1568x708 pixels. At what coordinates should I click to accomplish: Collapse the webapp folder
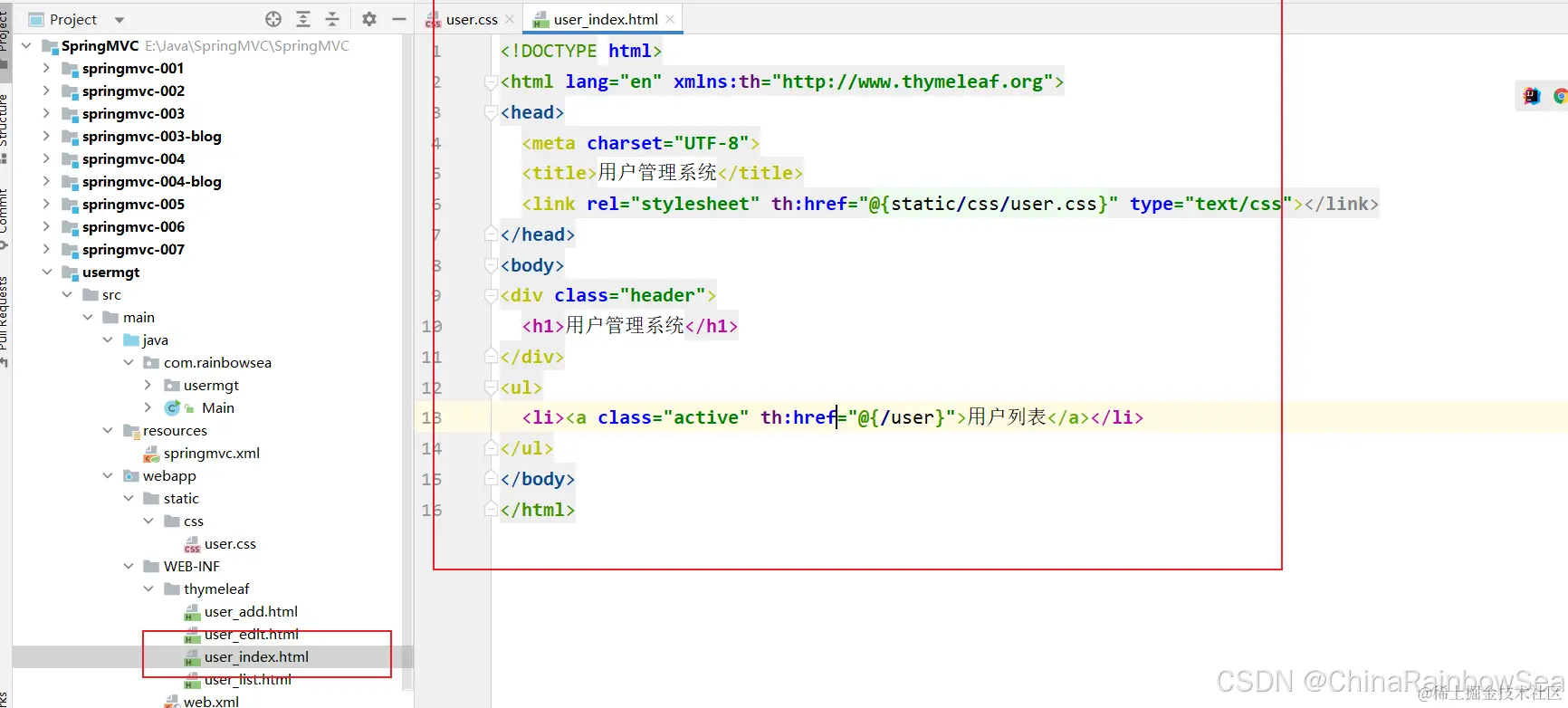coord(108,475)
